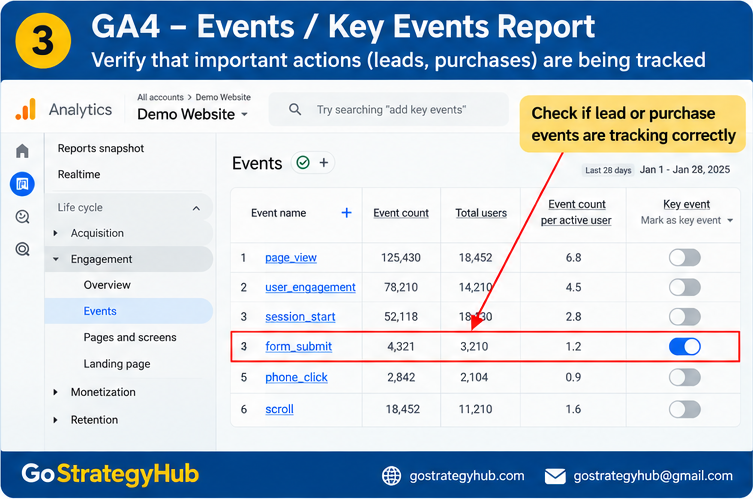Open the date range Jan 1 - Jan 28, 2025
This screenshot has width=753, height=499.
pyautogui.click(x=684, y=170)
